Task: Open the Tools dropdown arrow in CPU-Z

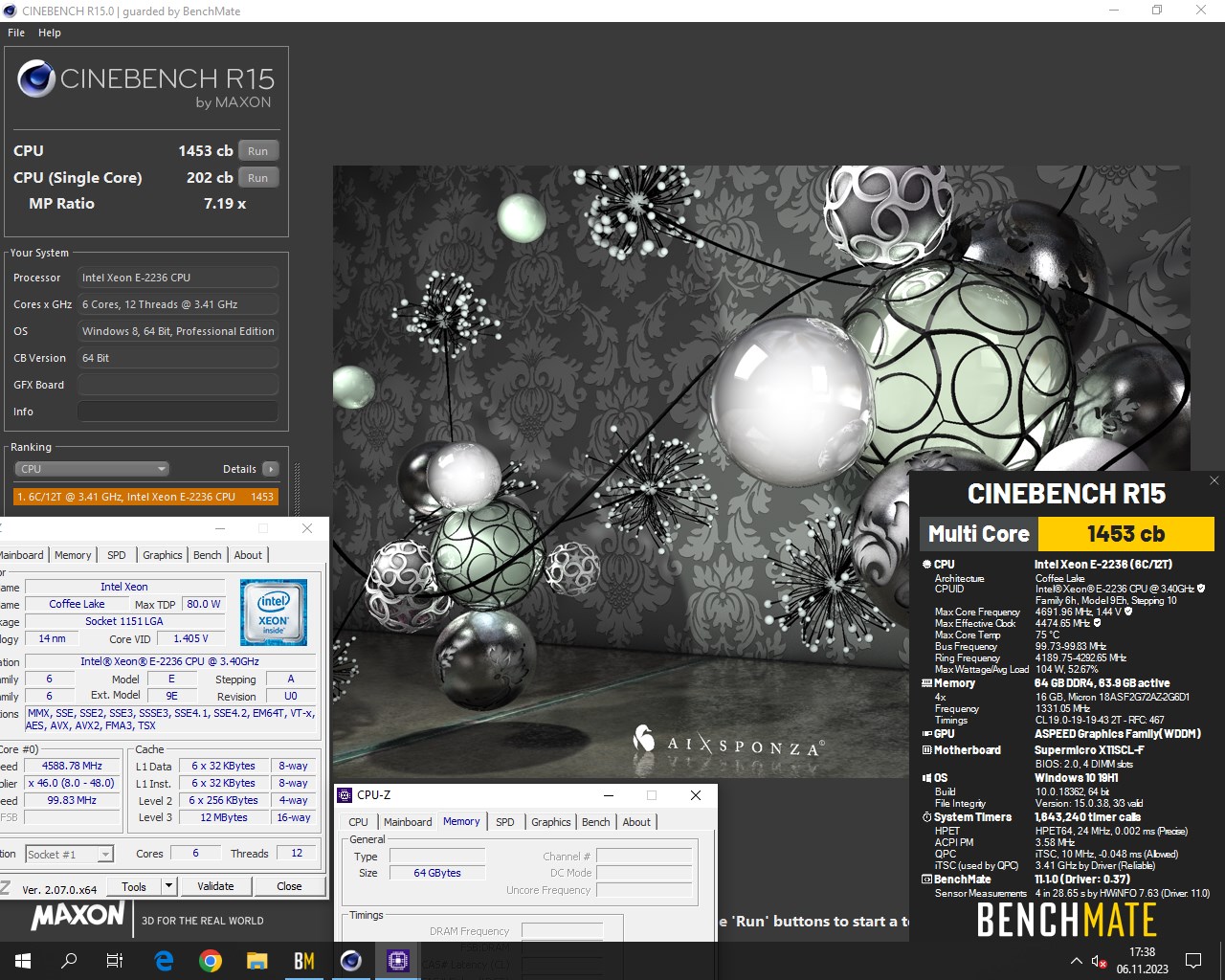Action: [169, 886]
